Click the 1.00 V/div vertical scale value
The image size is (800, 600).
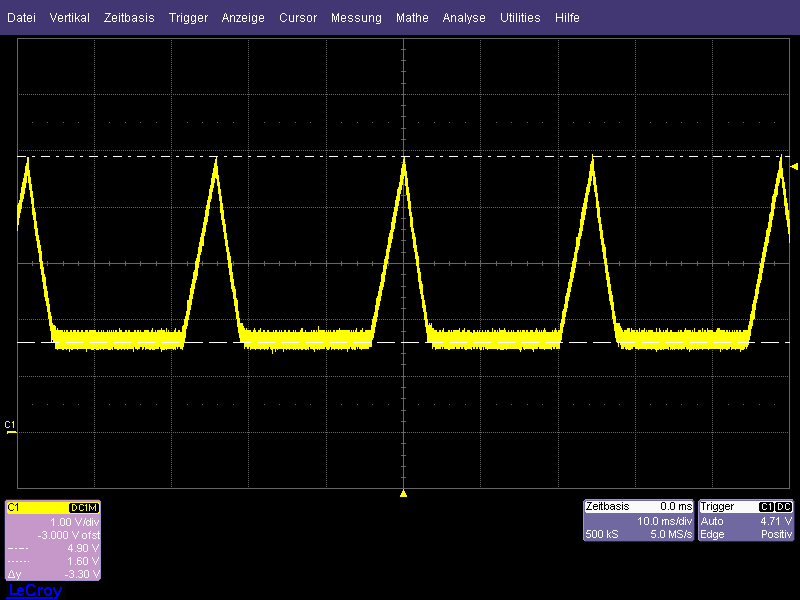point(74,522)
